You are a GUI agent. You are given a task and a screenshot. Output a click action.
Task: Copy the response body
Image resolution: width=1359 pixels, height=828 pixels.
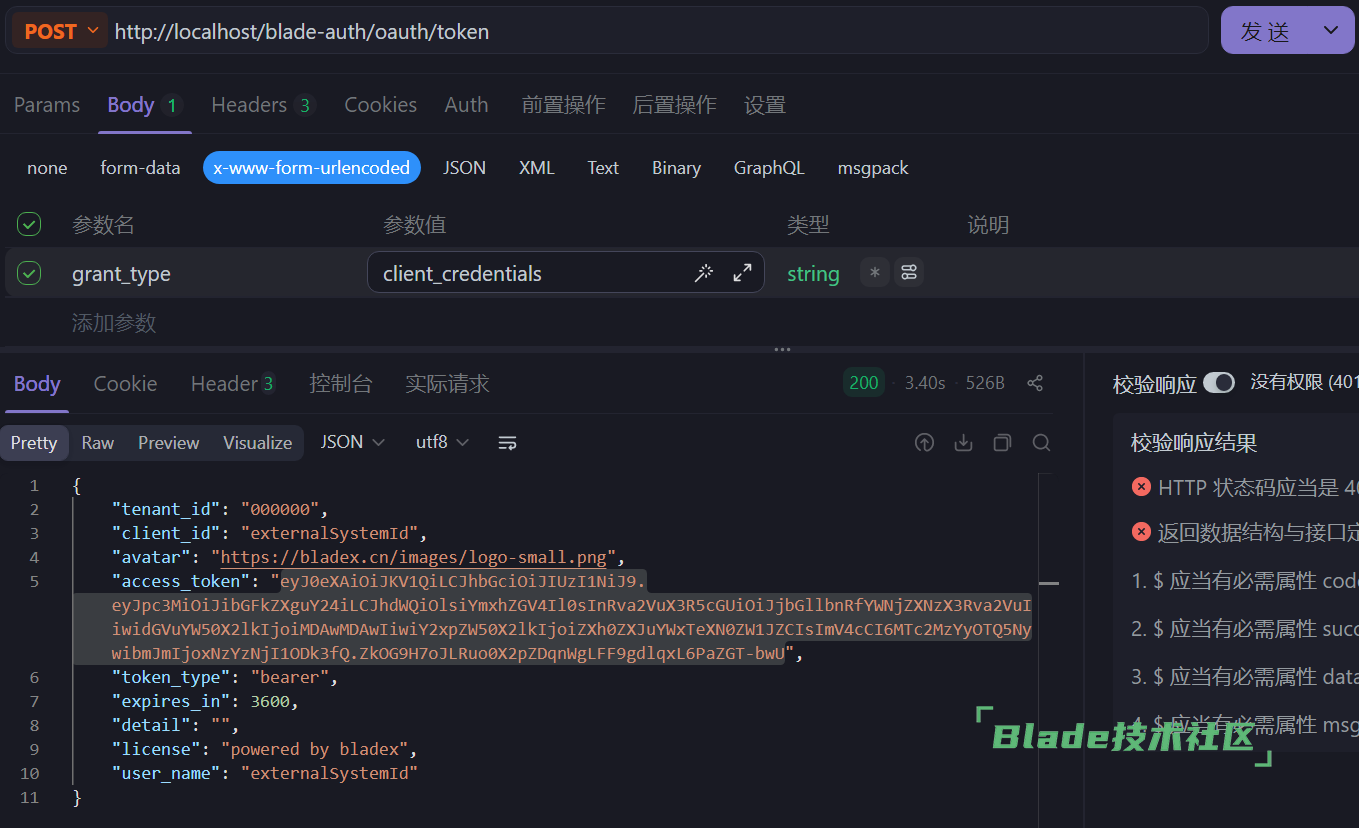[x=1002, y=442]
